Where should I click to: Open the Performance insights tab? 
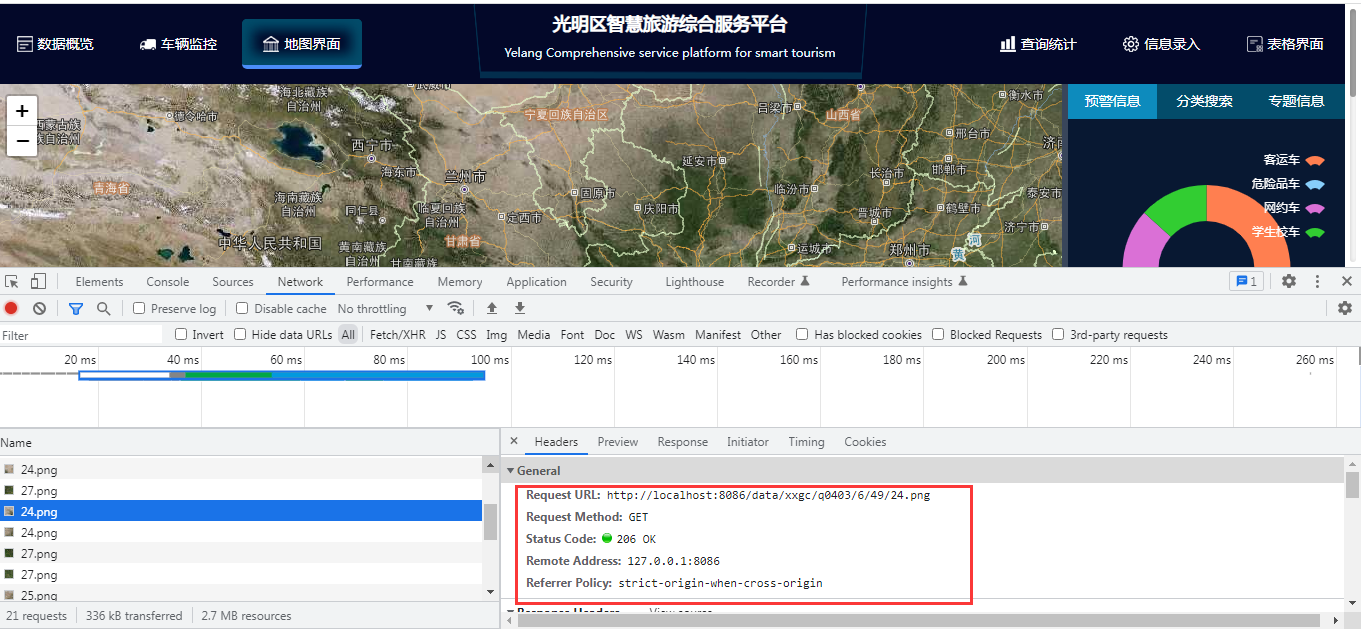pos(904,282)
